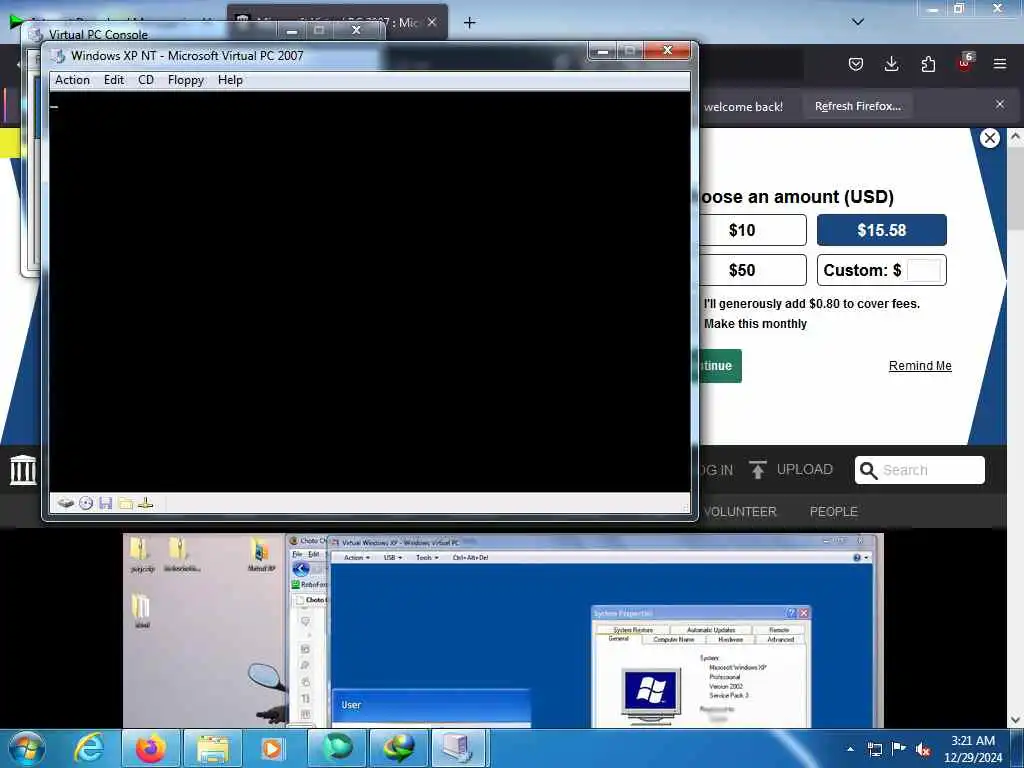Close the donation banner with round X
Image resolution: width=1024 pixels, height=768 pixels.
tap(990, 138)
